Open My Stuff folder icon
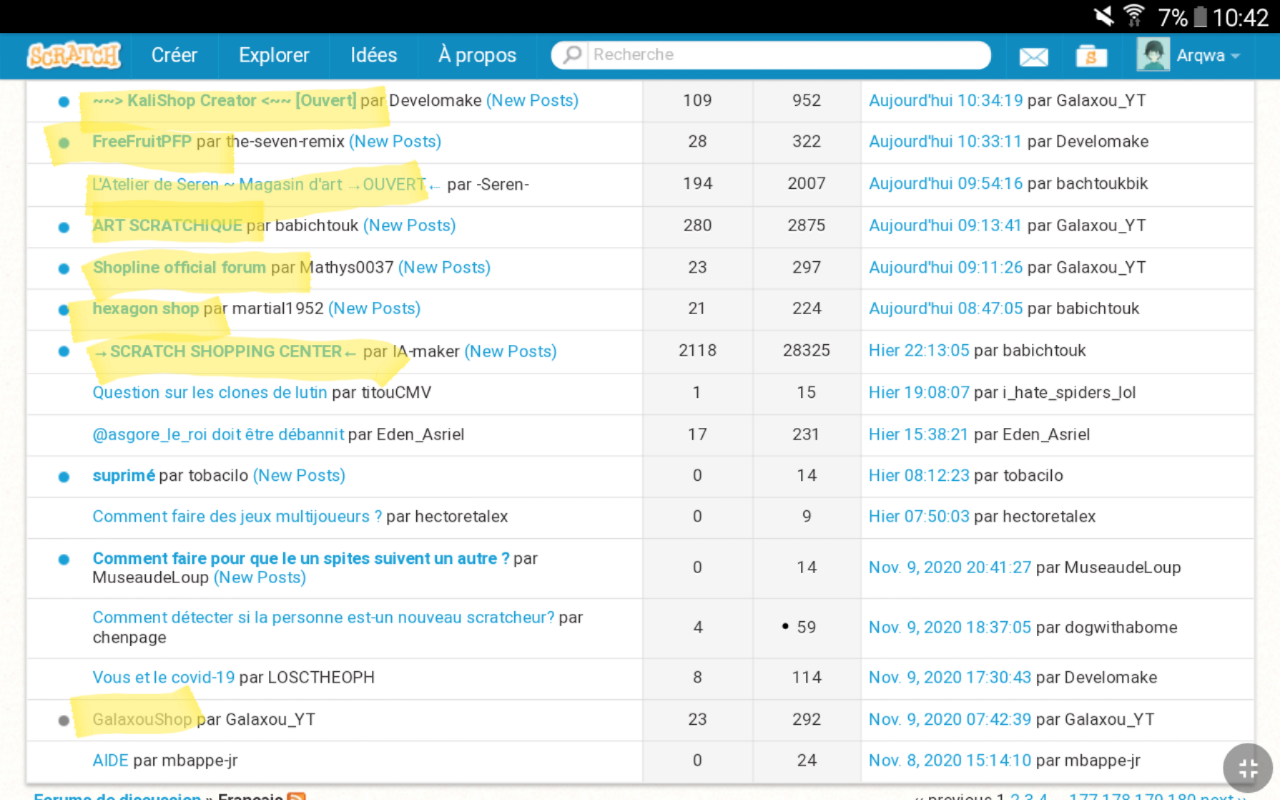Viewport: 1280px width, 800px height. coord(1090,57)
